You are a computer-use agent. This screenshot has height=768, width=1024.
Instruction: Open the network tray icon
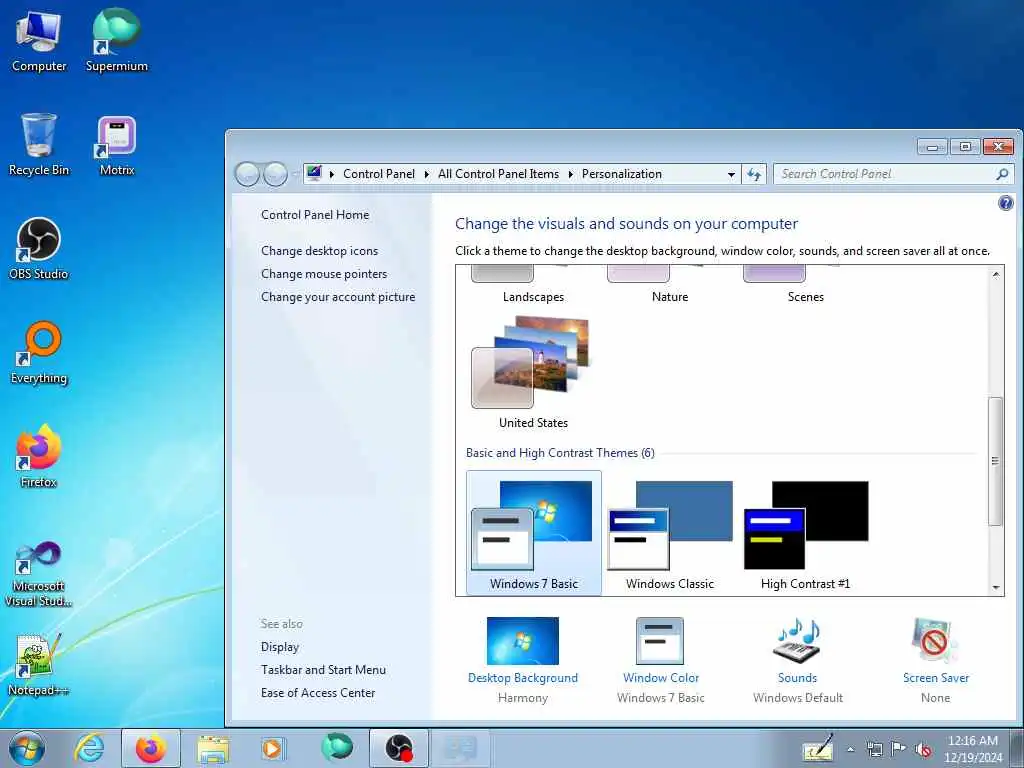pyautogui.click(x=874, y=750)
